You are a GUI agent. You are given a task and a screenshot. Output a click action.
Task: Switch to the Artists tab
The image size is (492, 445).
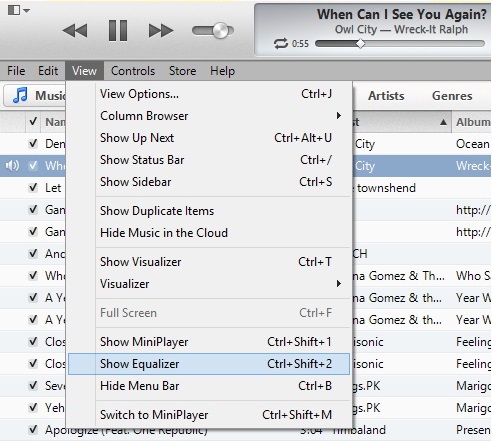tap(386, 96)
